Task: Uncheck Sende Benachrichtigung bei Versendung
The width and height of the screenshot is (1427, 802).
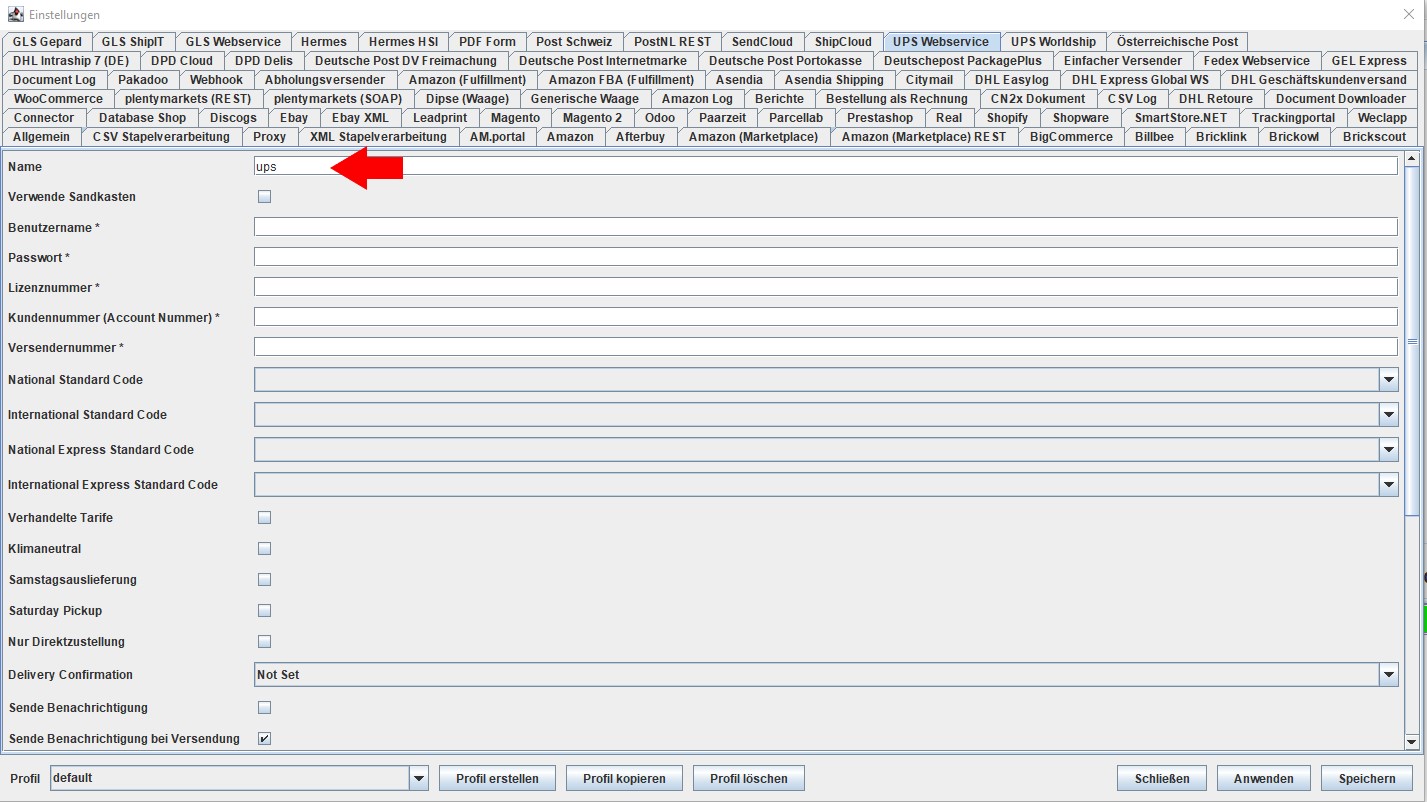Action: (265, 738)
